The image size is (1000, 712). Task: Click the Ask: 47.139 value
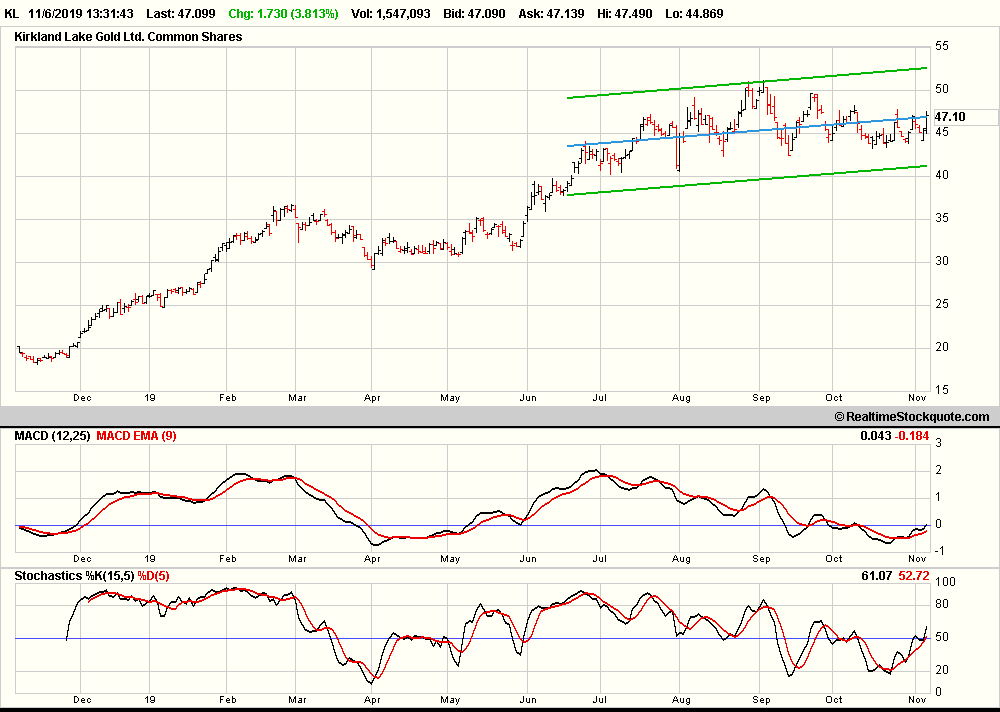pyautogui.click(x=551, y=13)
